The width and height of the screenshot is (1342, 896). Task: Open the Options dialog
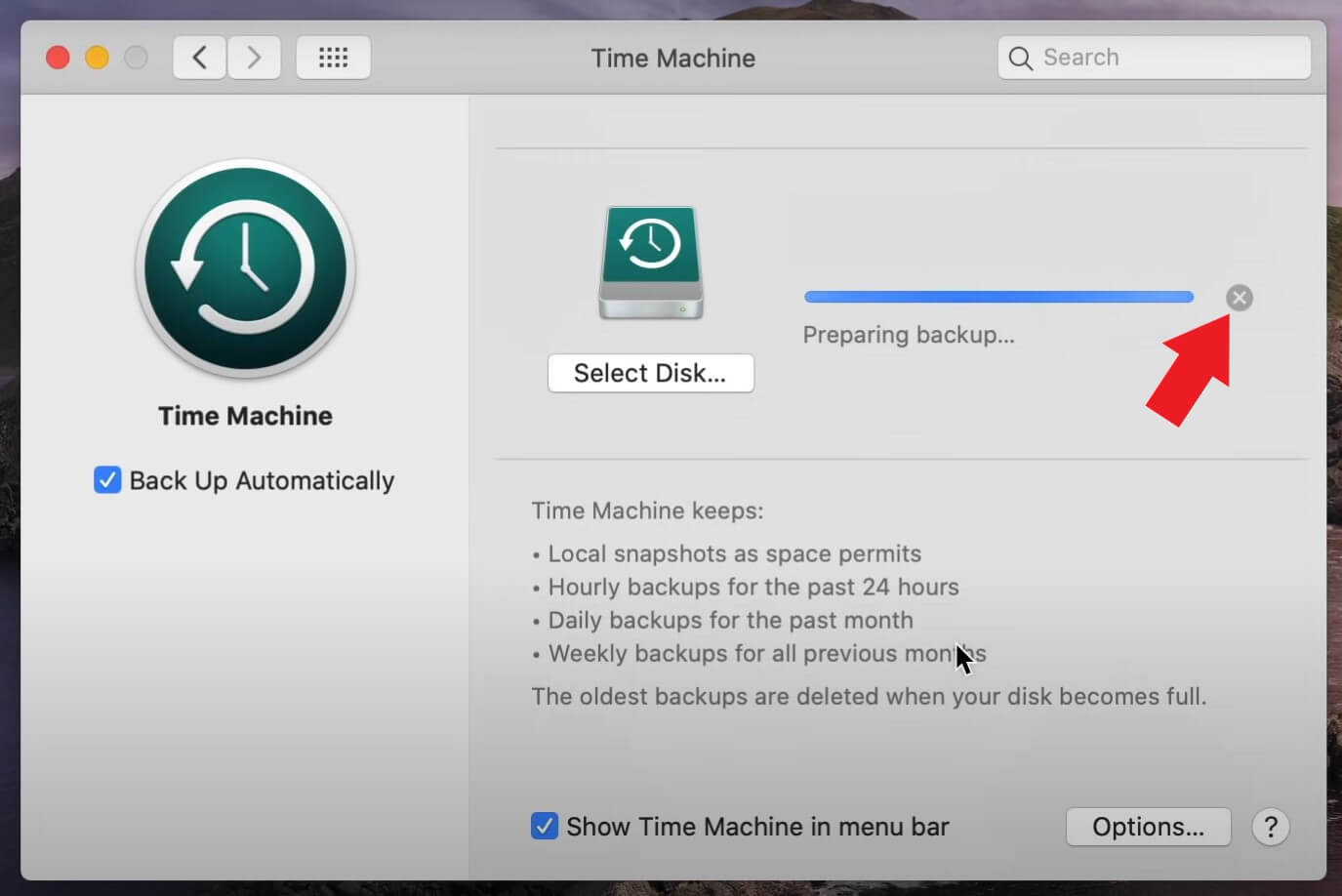(x=1148, y=827)
